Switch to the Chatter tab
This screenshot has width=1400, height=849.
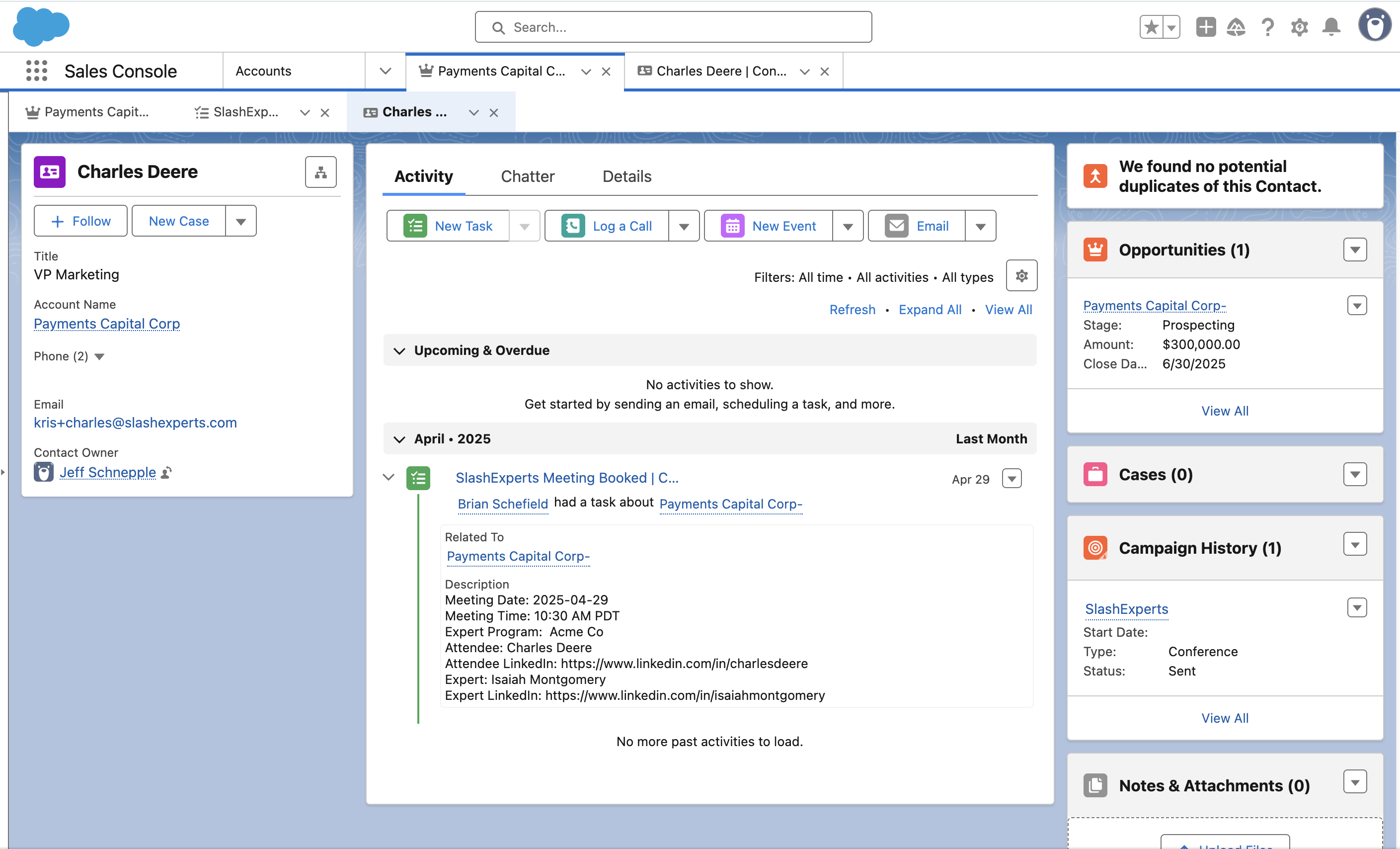coord(527,176)
